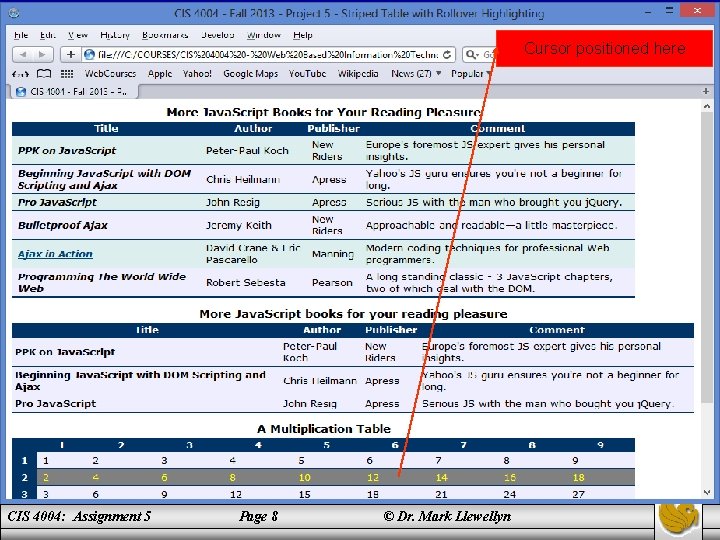Viewport: 720px width, 540px height.
Task: Click 'Bulletproof Ajax' title cell
Action: (x=62, y=225)
